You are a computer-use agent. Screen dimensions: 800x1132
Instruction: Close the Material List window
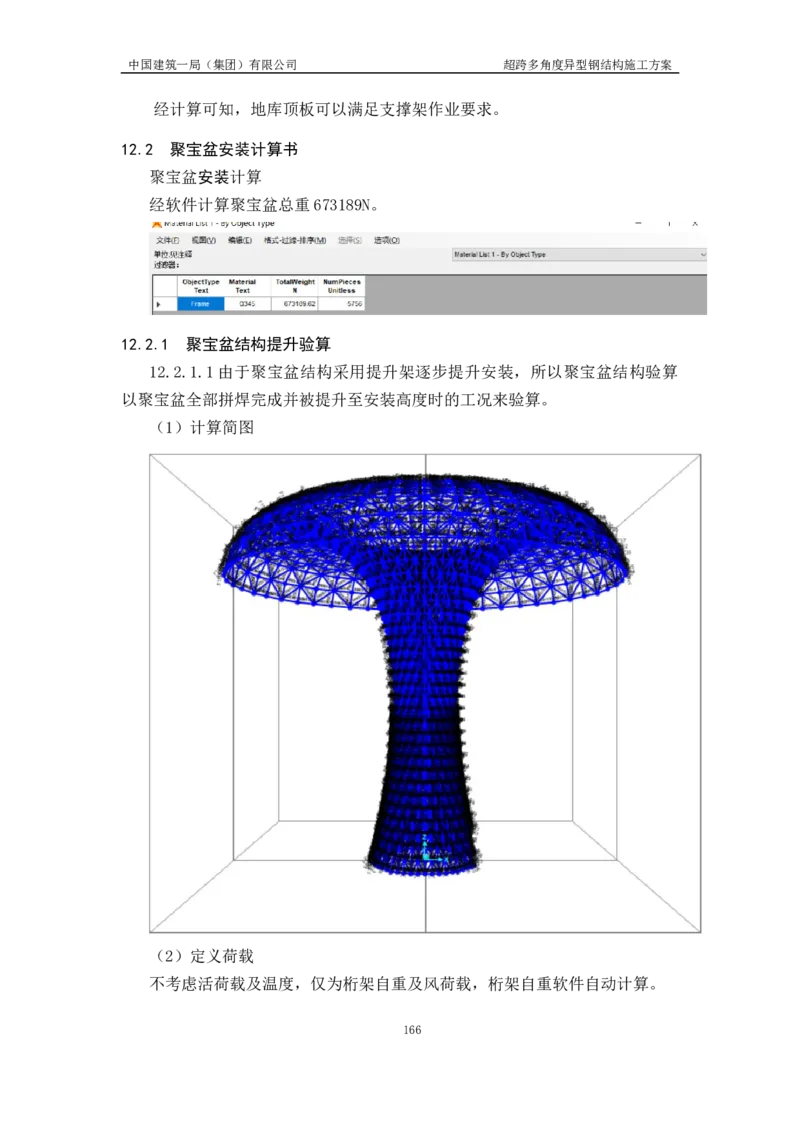(x=701, y=223)
